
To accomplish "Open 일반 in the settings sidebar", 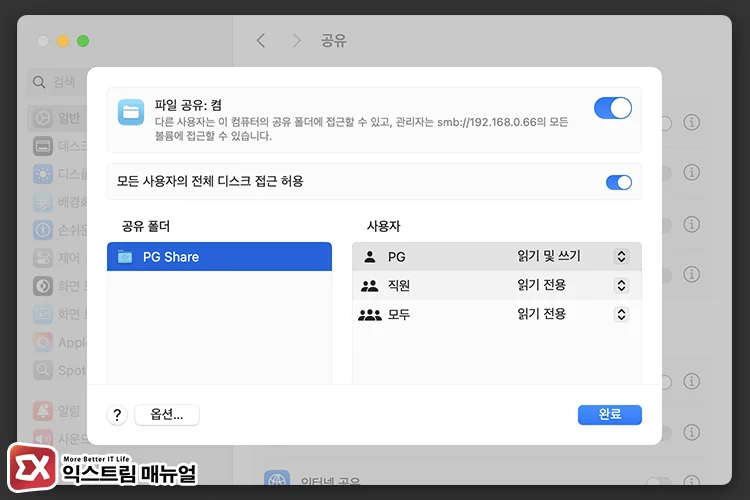I will (57, 118).
